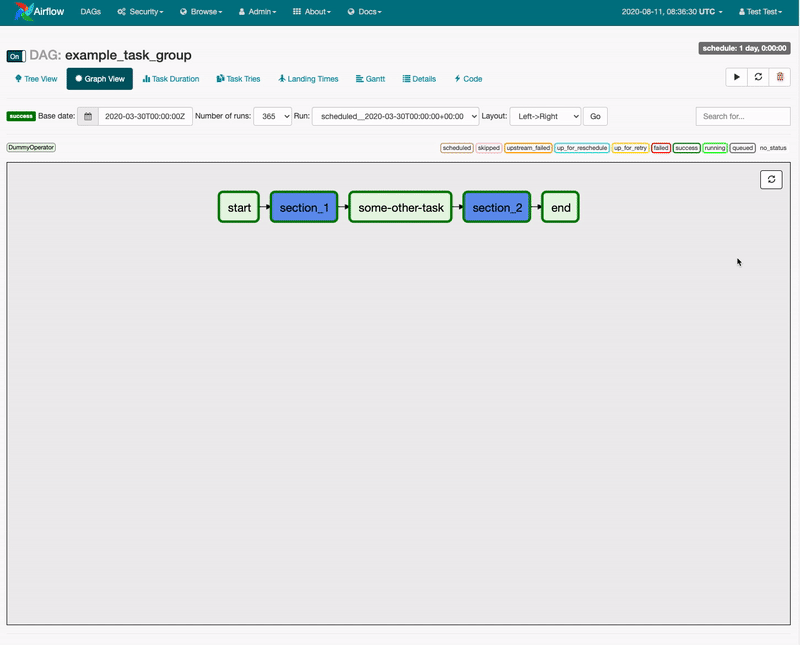
Task: Click the layout refresh icon on the graph
Action: (x=770, y=180)
